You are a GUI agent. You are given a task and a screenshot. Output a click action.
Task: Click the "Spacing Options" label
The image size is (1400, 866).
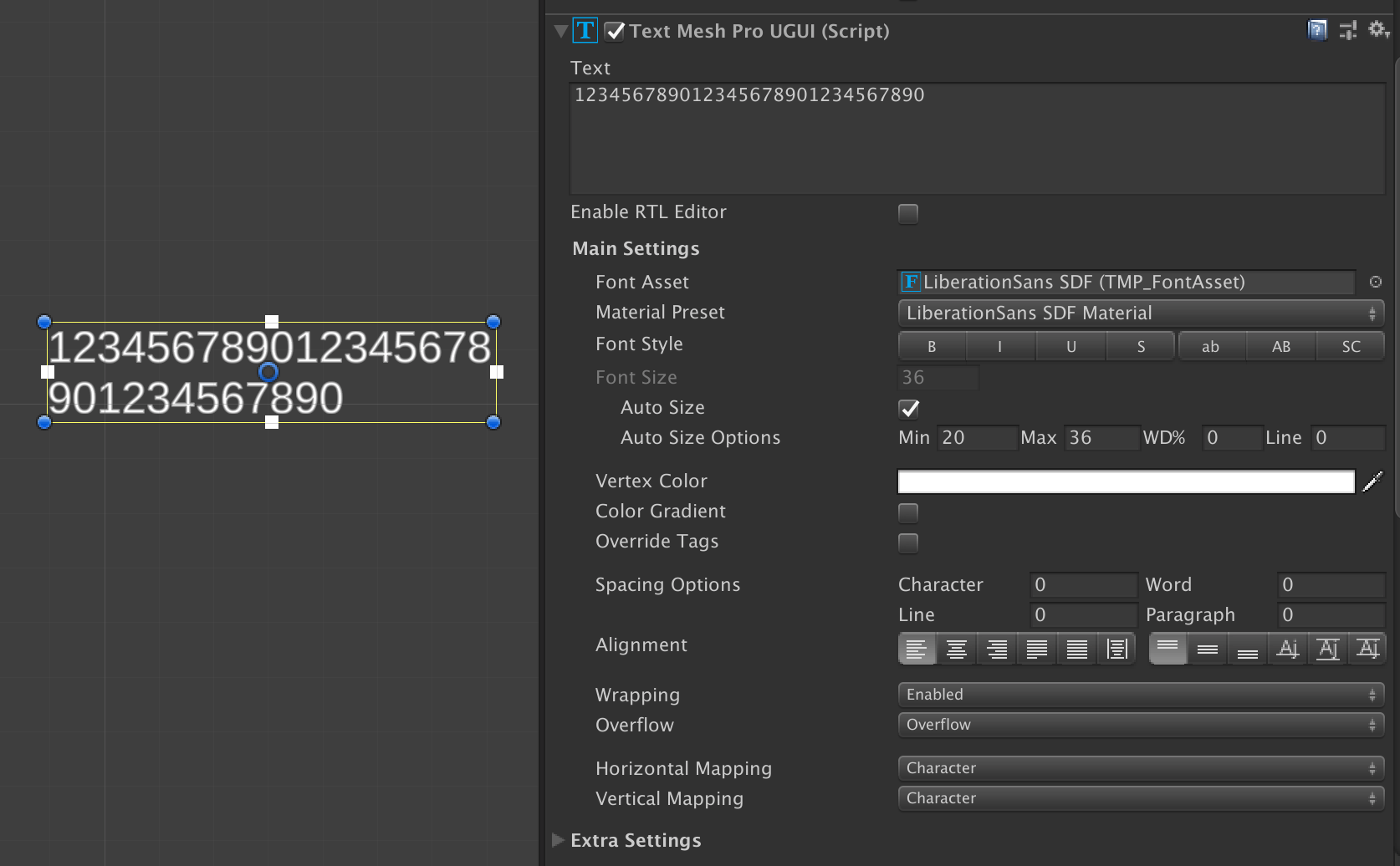click(668, 585)
